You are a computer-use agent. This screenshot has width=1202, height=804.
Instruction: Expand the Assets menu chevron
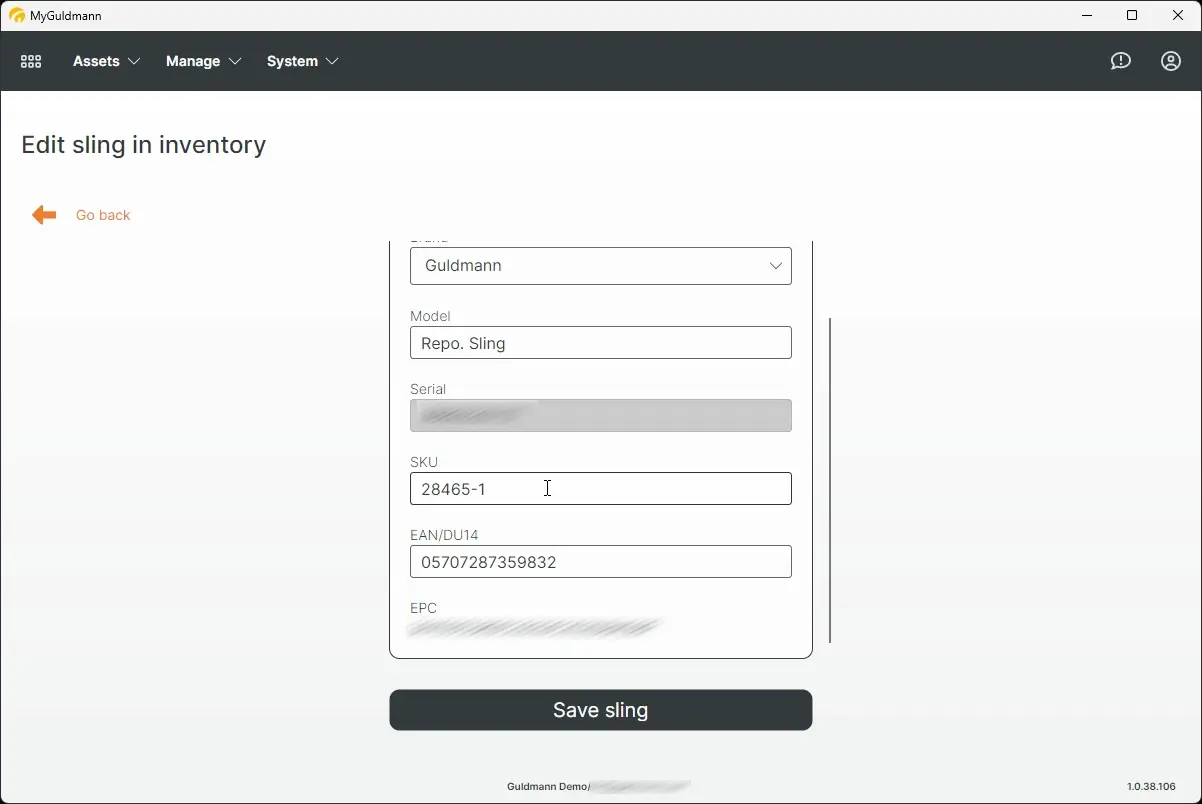tap(133, 61)
